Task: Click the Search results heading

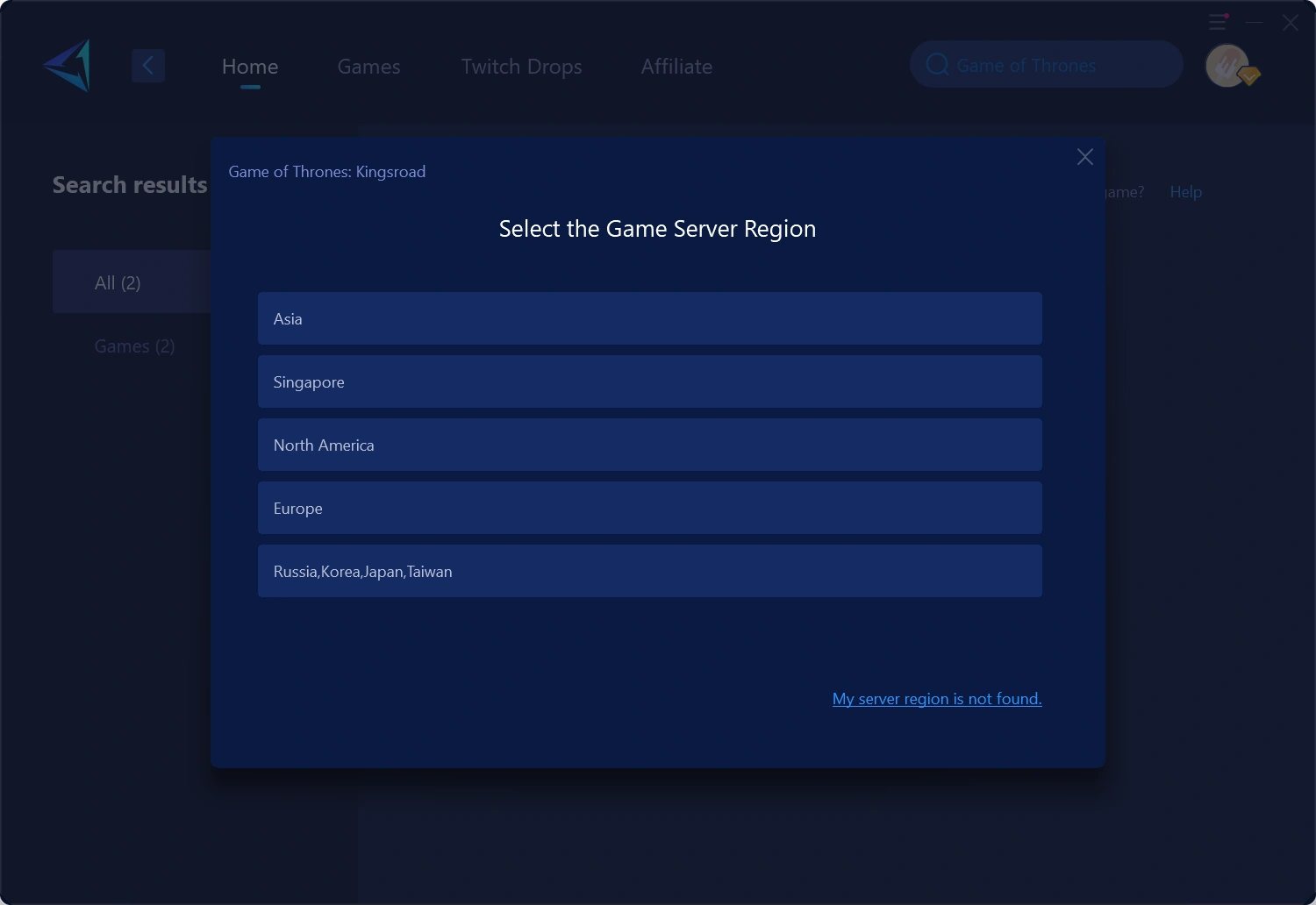Action: (130, 185)
